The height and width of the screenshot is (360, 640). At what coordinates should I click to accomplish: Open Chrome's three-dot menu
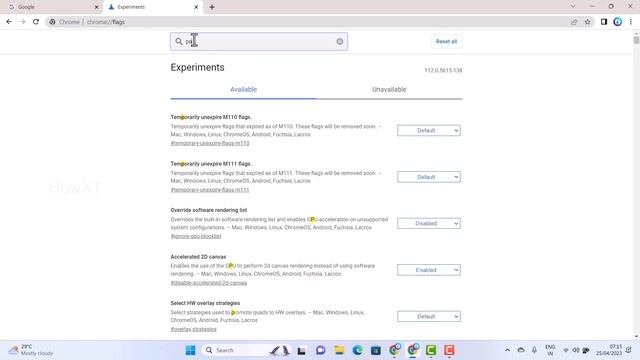pos(631,22)
